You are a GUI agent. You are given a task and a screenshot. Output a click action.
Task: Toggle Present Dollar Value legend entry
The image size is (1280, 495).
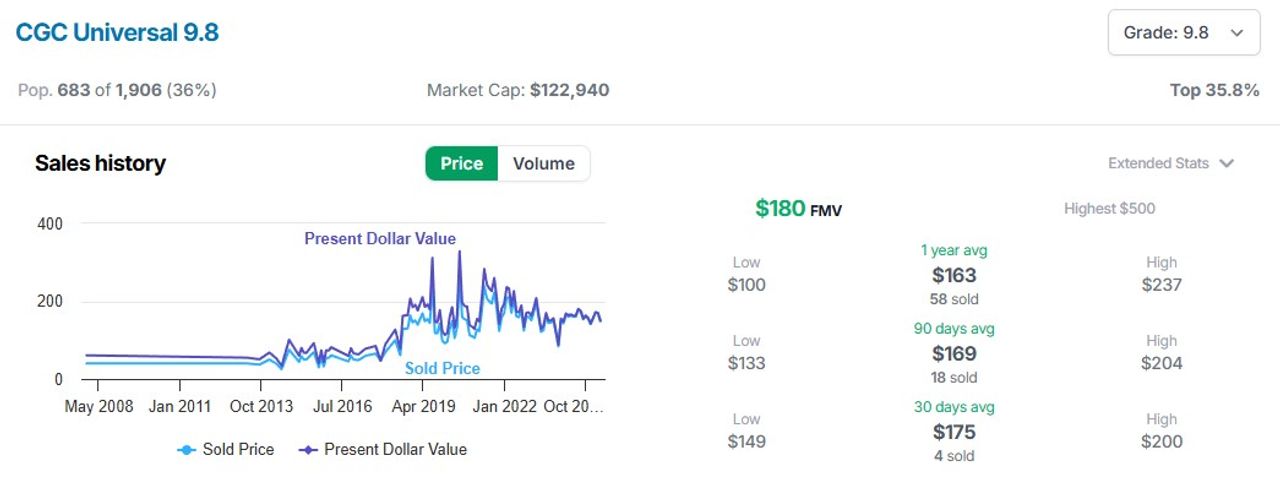tap(383, 449)
